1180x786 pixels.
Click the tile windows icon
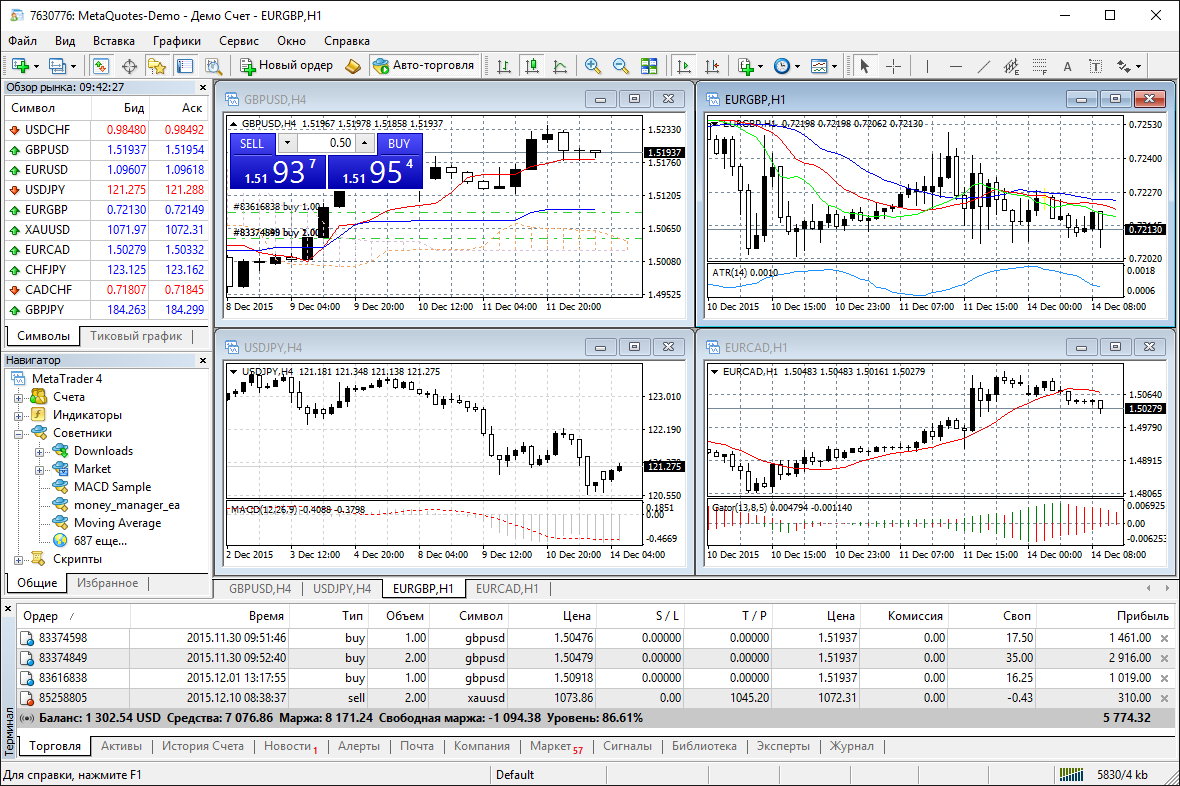(x=649, y=66)
